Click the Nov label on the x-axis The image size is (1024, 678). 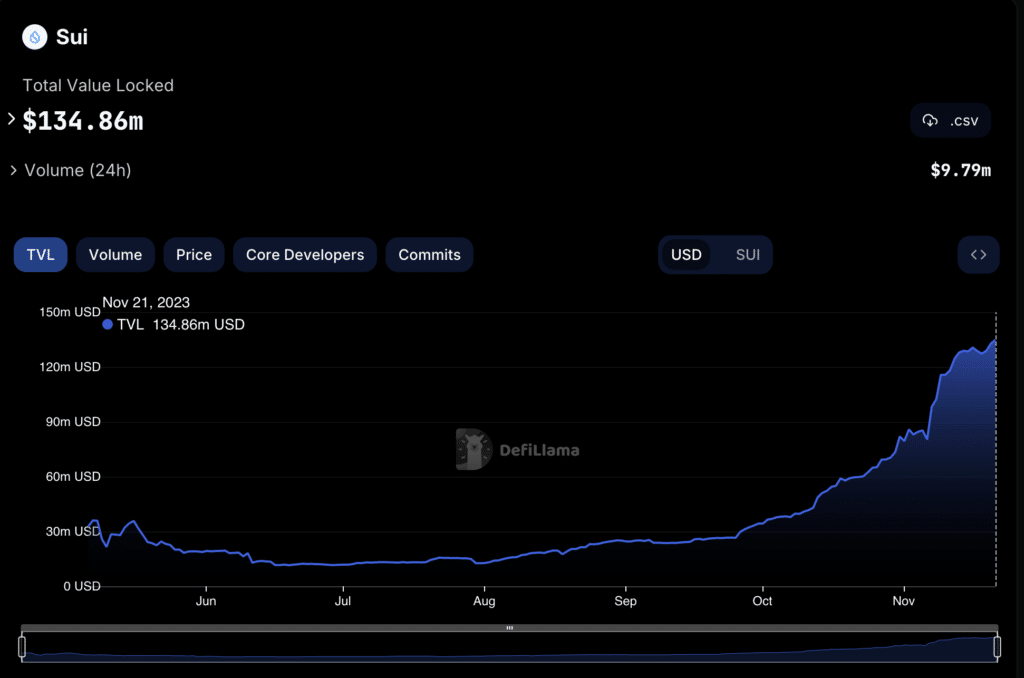click(904, 601)
